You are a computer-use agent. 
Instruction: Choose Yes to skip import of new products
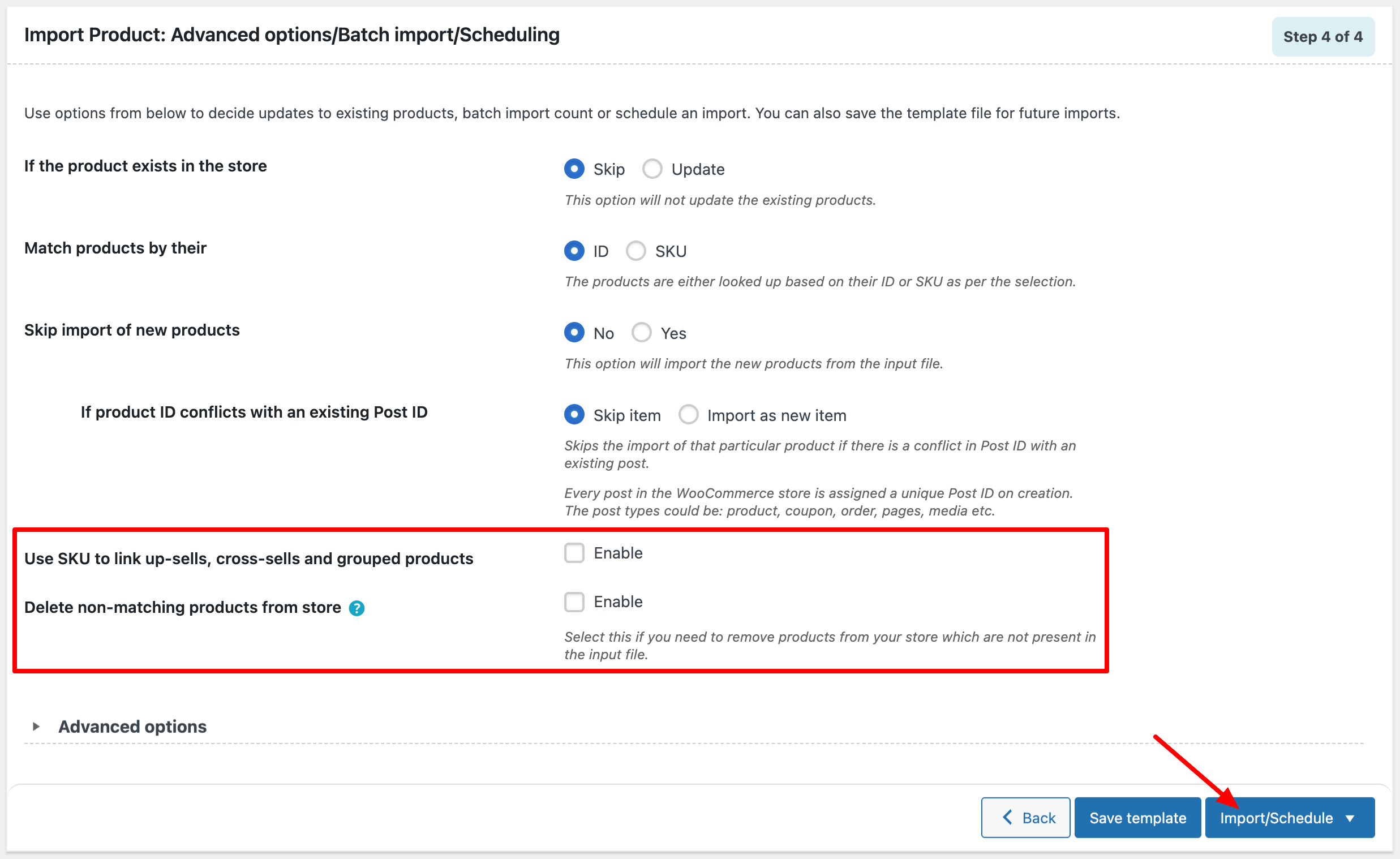pos(642,332)
